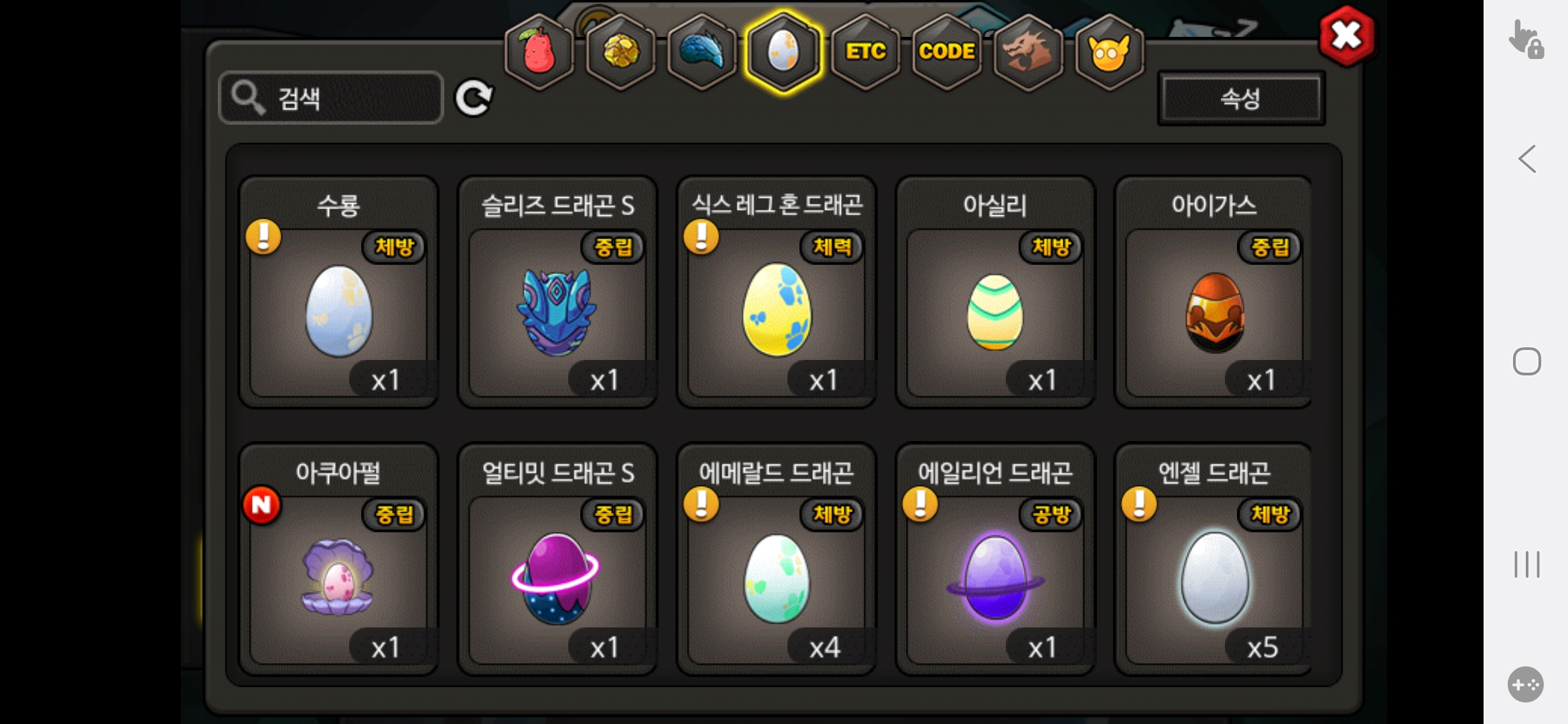Screen dimensions: 1568x724
Task: Select the 아쿠아펄 clam egg
Action: click(338, 559)
